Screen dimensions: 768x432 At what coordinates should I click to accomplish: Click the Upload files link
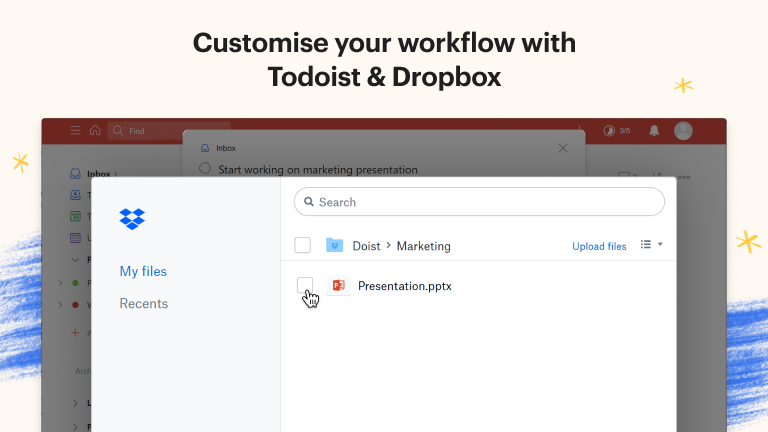pyautogui.click(x=599, y=246)
